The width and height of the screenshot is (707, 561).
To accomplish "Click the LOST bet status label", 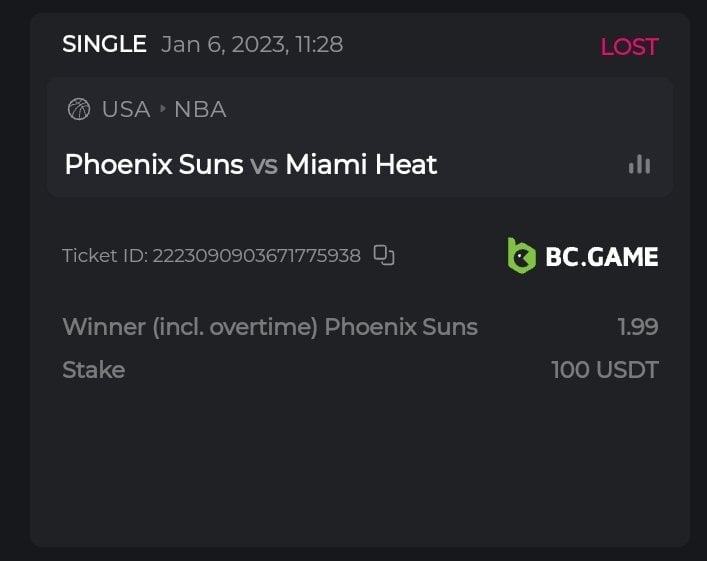I will 629,46.
